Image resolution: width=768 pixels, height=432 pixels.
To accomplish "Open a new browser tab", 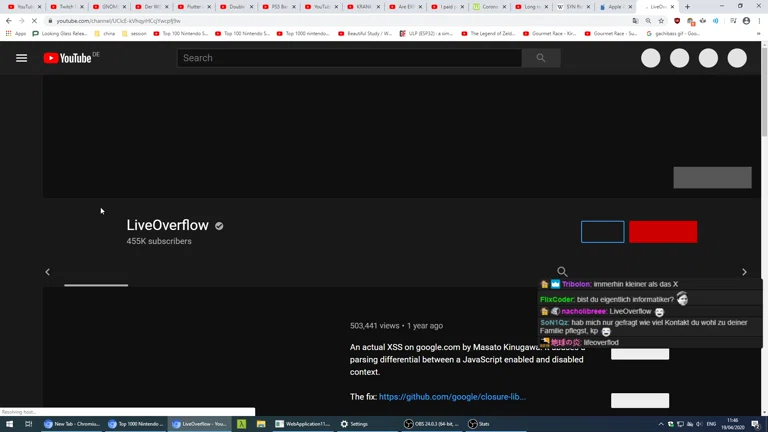I will click(687, 7).
